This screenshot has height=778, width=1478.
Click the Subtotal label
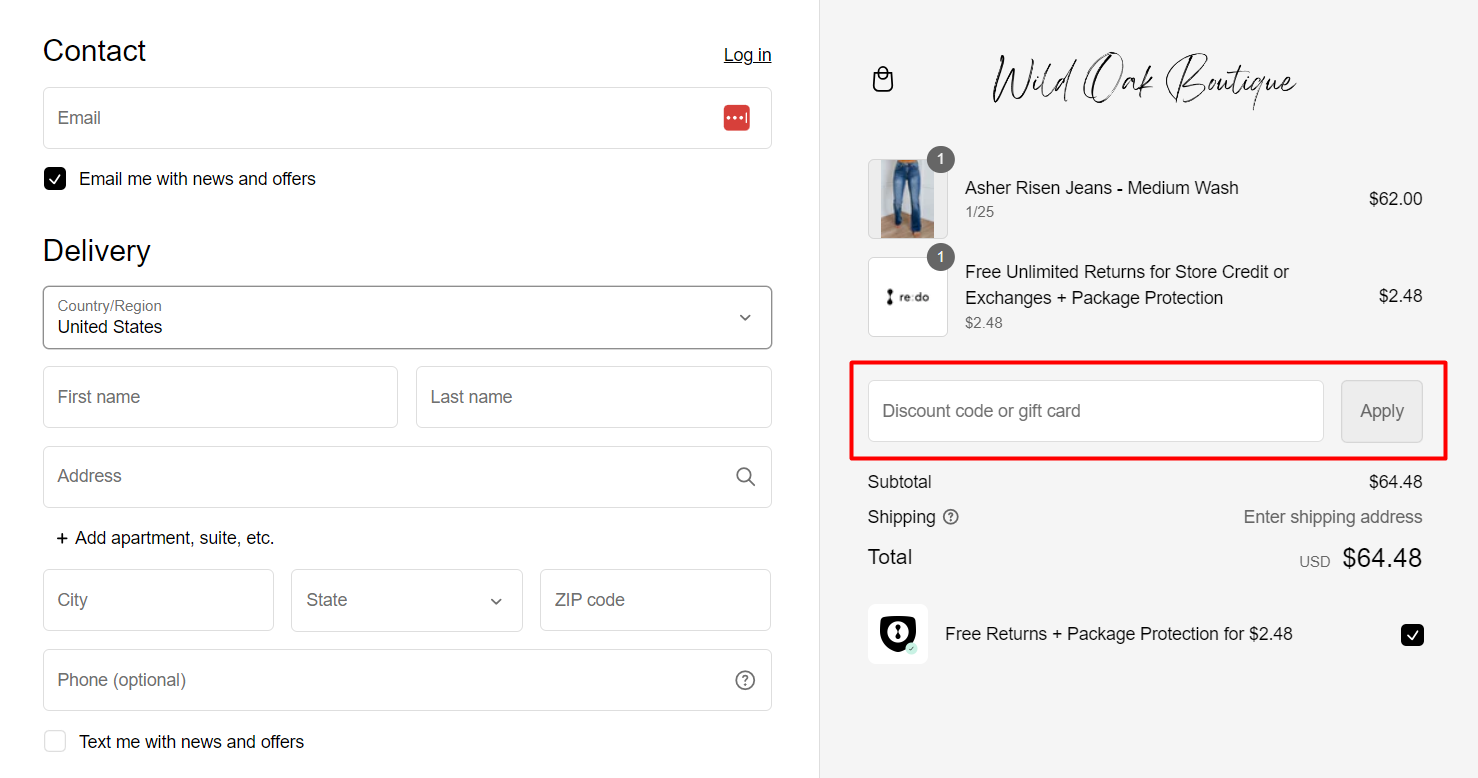900,482
